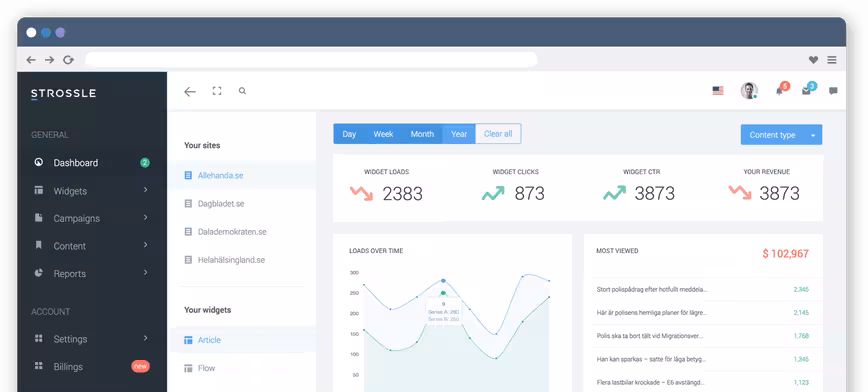This screenshot has width=868, height=392.
Task: Expand the Widgets sidebar menu
Action: (92, 191)
